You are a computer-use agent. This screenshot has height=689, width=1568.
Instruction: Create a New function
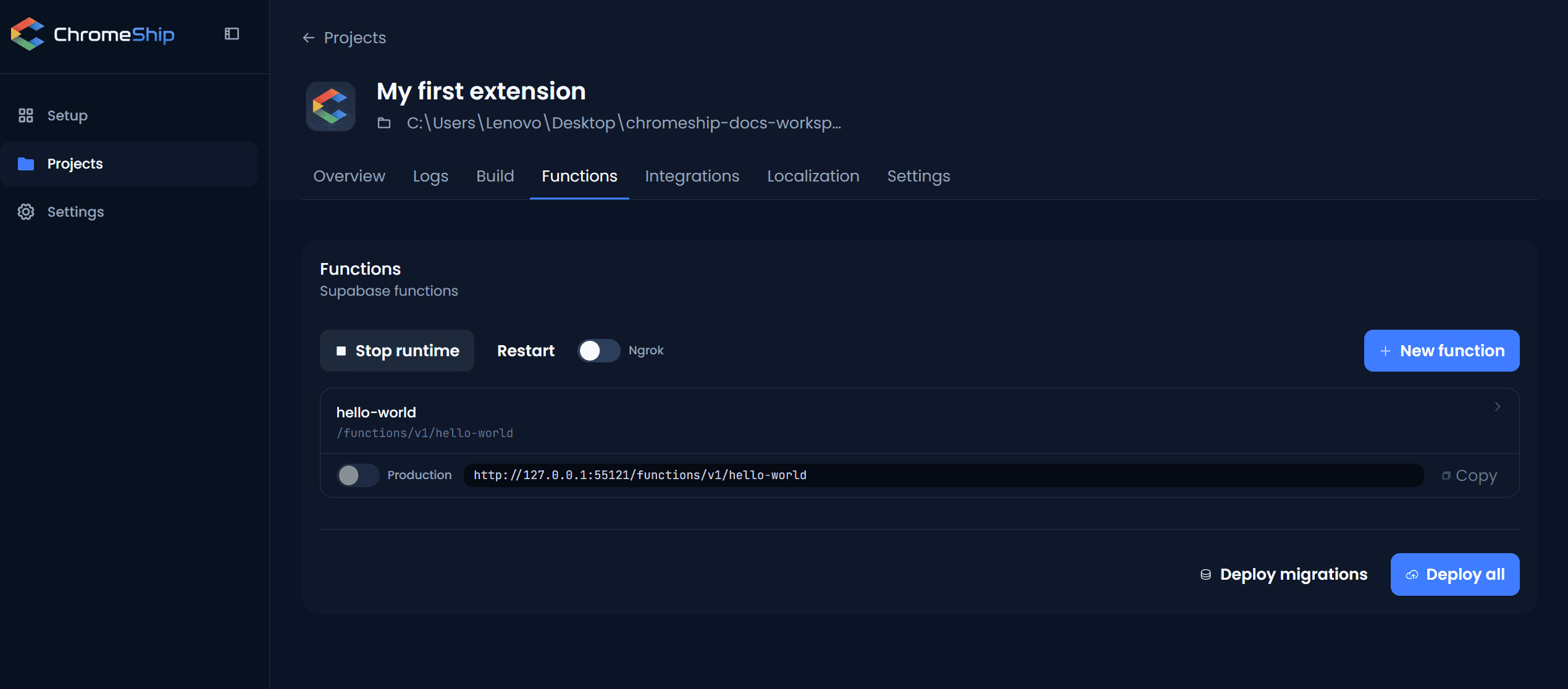(x=1441, y=351)
